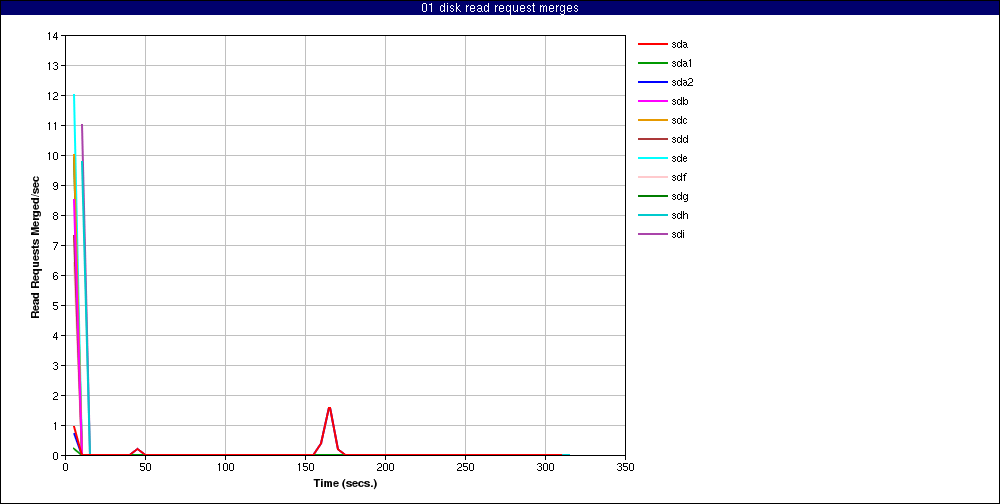Click the teal sdh legend color line
The width and height of the screenshot is (1000, 504).
tap(652, 215)
